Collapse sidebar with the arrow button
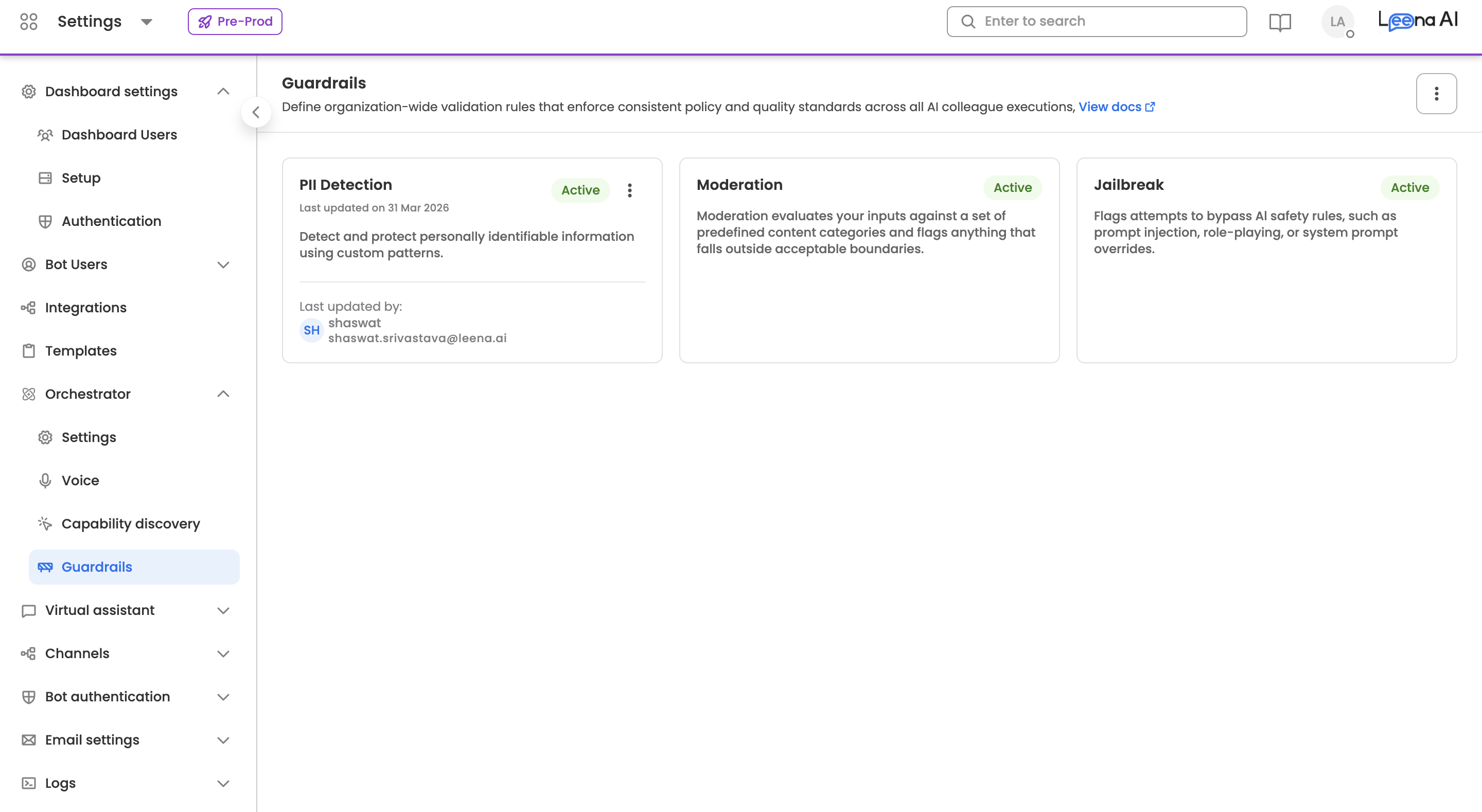This screenshot has height=812, width=1482. (256, 112)
